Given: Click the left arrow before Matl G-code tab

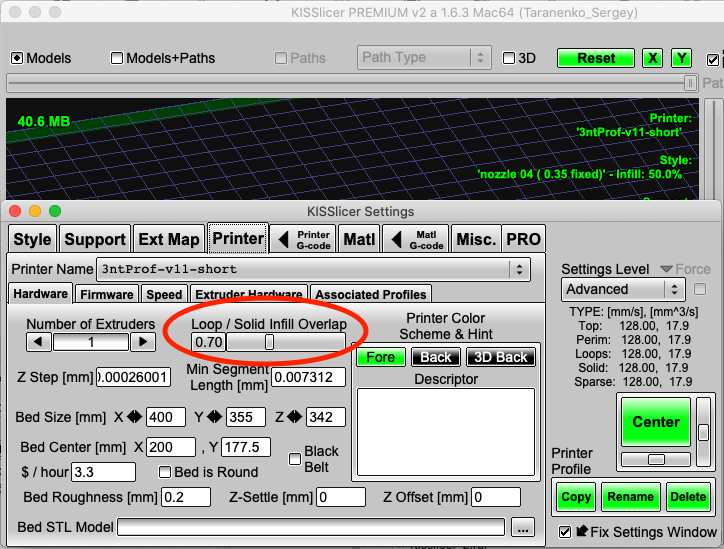Looking at the screenshot, I should click(395, 239).
